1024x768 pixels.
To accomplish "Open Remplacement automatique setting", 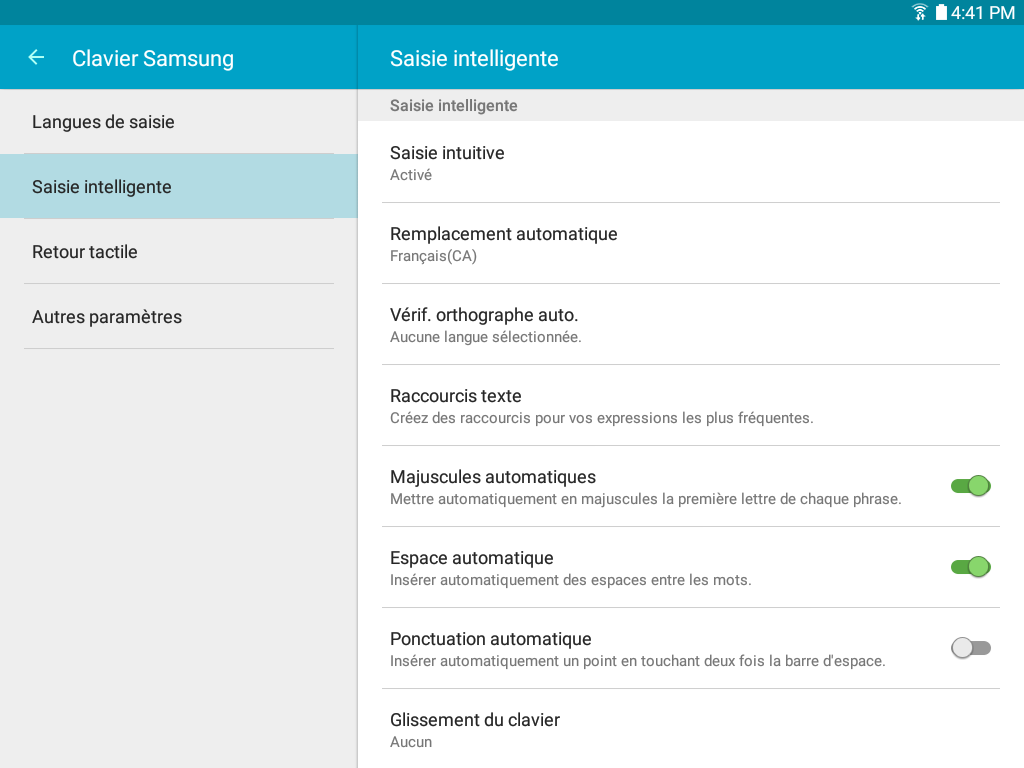I will pyautogui.click(x=691, y=243).
